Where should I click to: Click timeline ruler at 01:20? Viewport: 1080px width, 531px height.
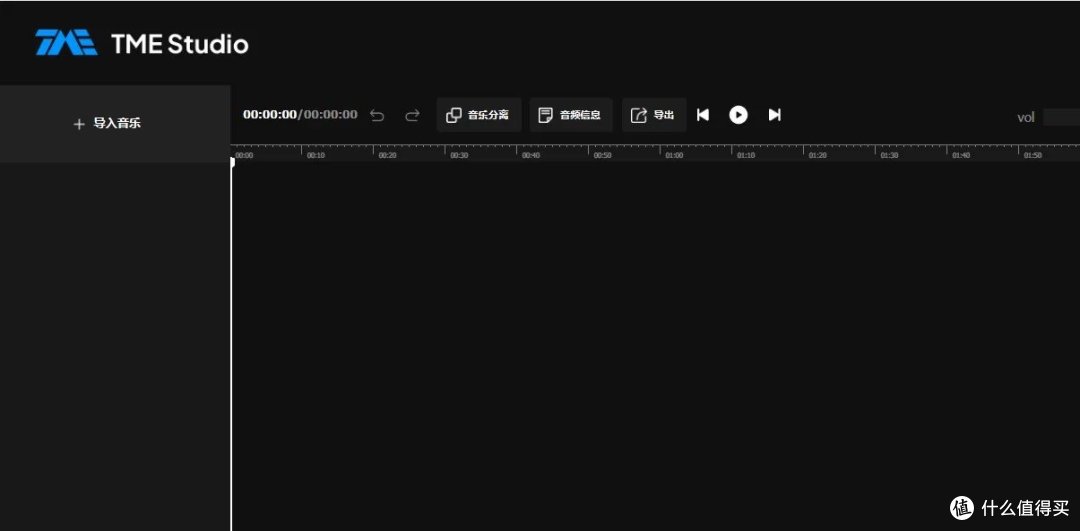click(x=817, y=156)
